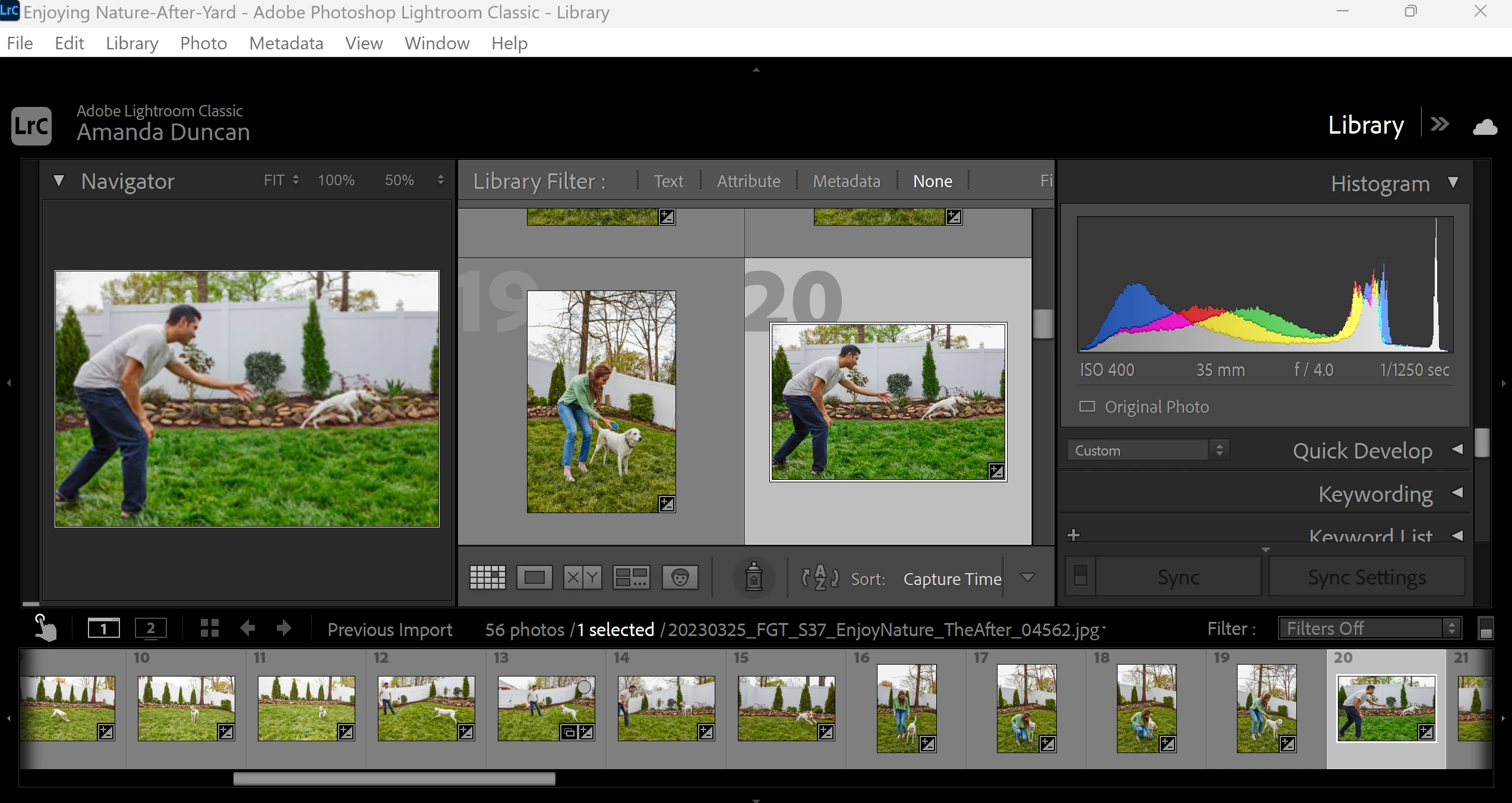Image resolution: width=1512 pixels, height=803 pixels.
Task: Open the Custom preset dropdown in Quick Develop
Action: point(1148,450)
